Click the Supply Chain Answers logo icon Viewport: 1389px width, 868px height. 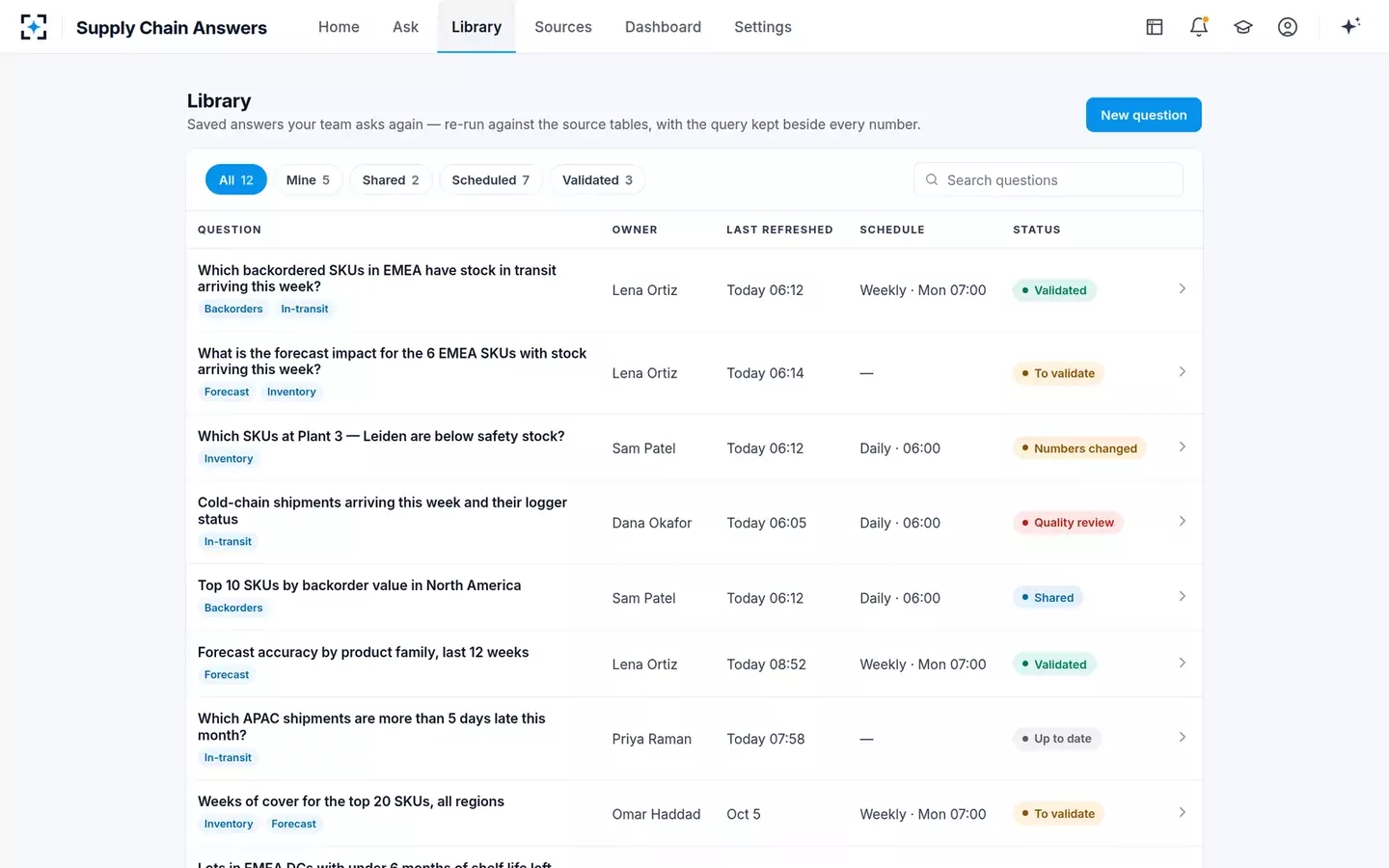pos(34,27)
